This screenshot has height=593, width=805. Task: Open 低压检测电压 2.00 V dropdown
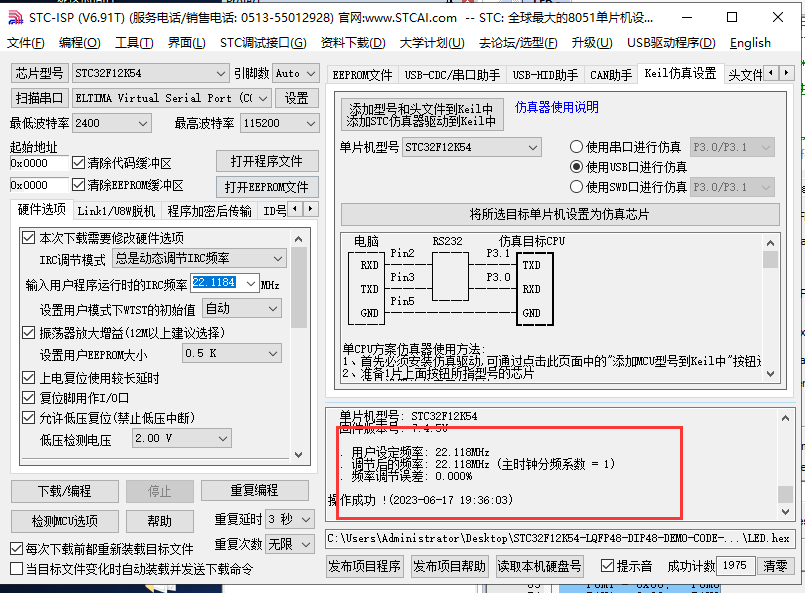(x=182, y=438)
